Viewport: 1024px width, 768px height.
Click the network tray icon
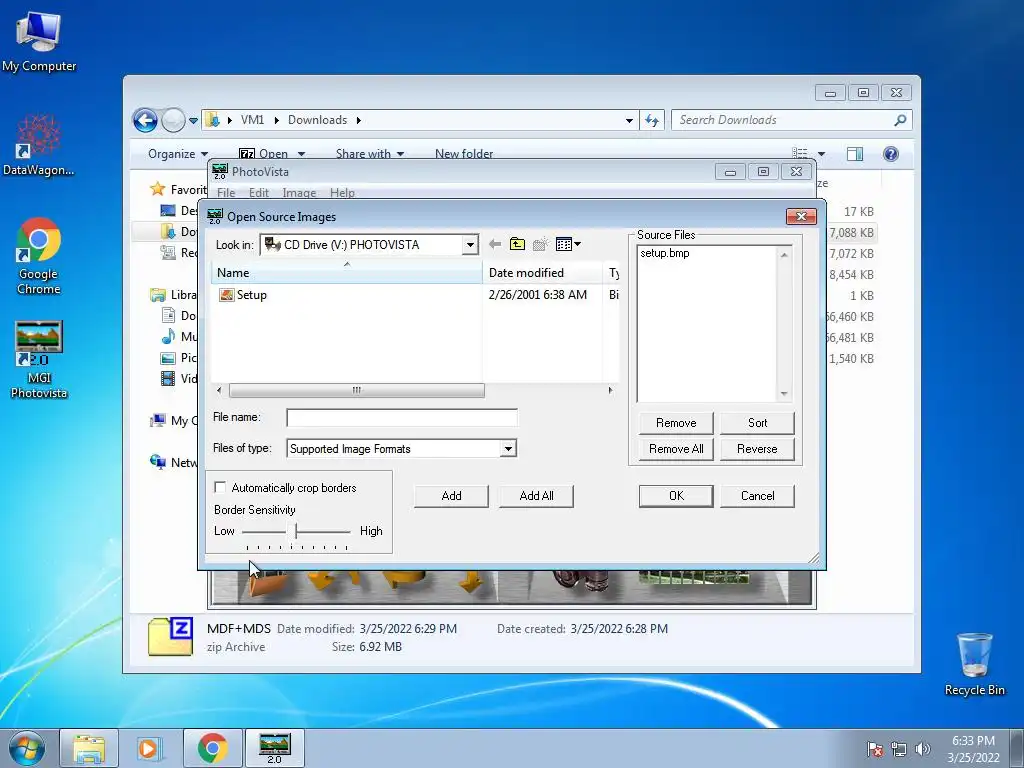coord(899,749)
